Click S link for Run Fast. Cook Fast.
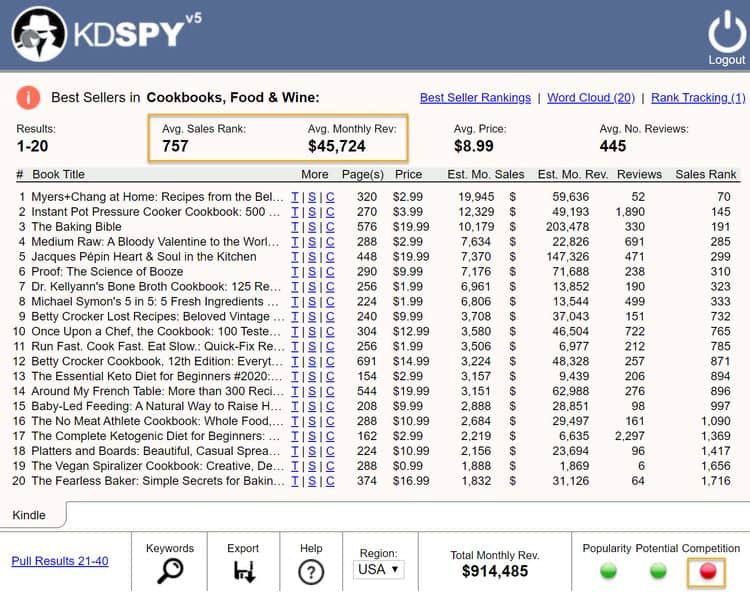750x592 pixels. [312, 346]
